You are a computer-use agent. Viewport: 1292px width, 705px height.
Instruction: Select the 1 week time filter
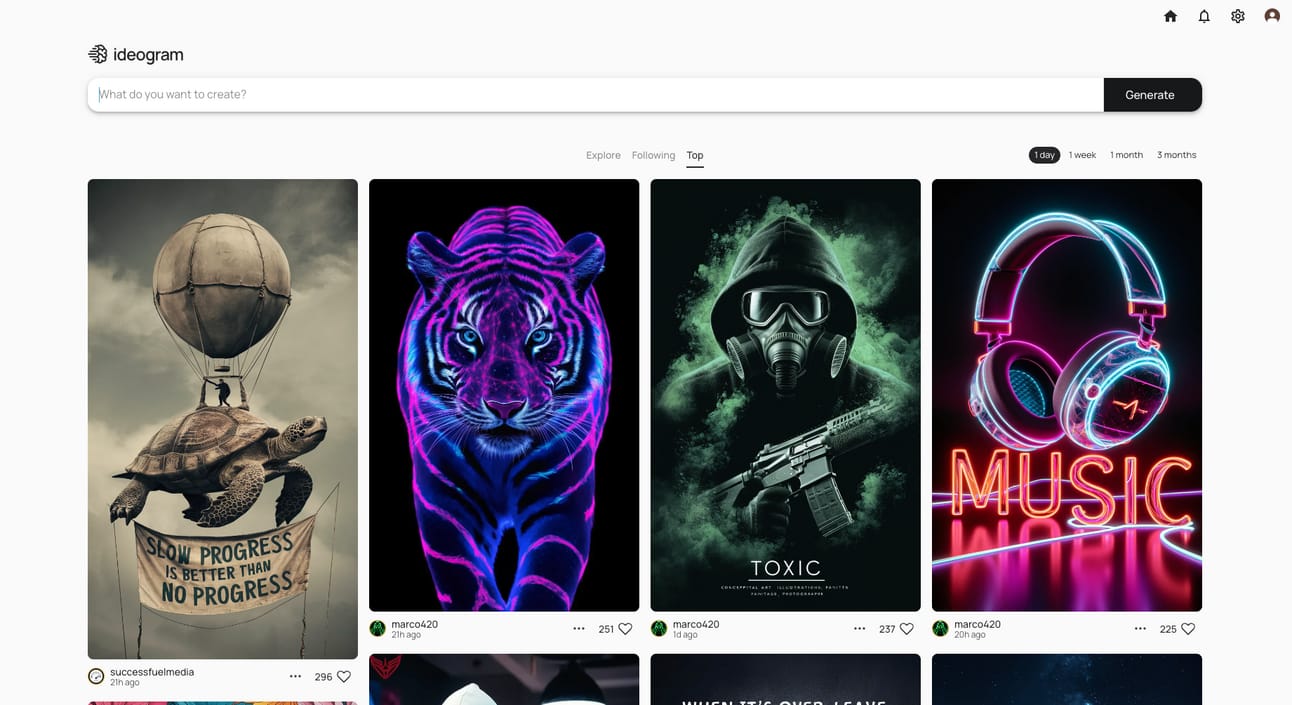click(x=1082, y=155)
